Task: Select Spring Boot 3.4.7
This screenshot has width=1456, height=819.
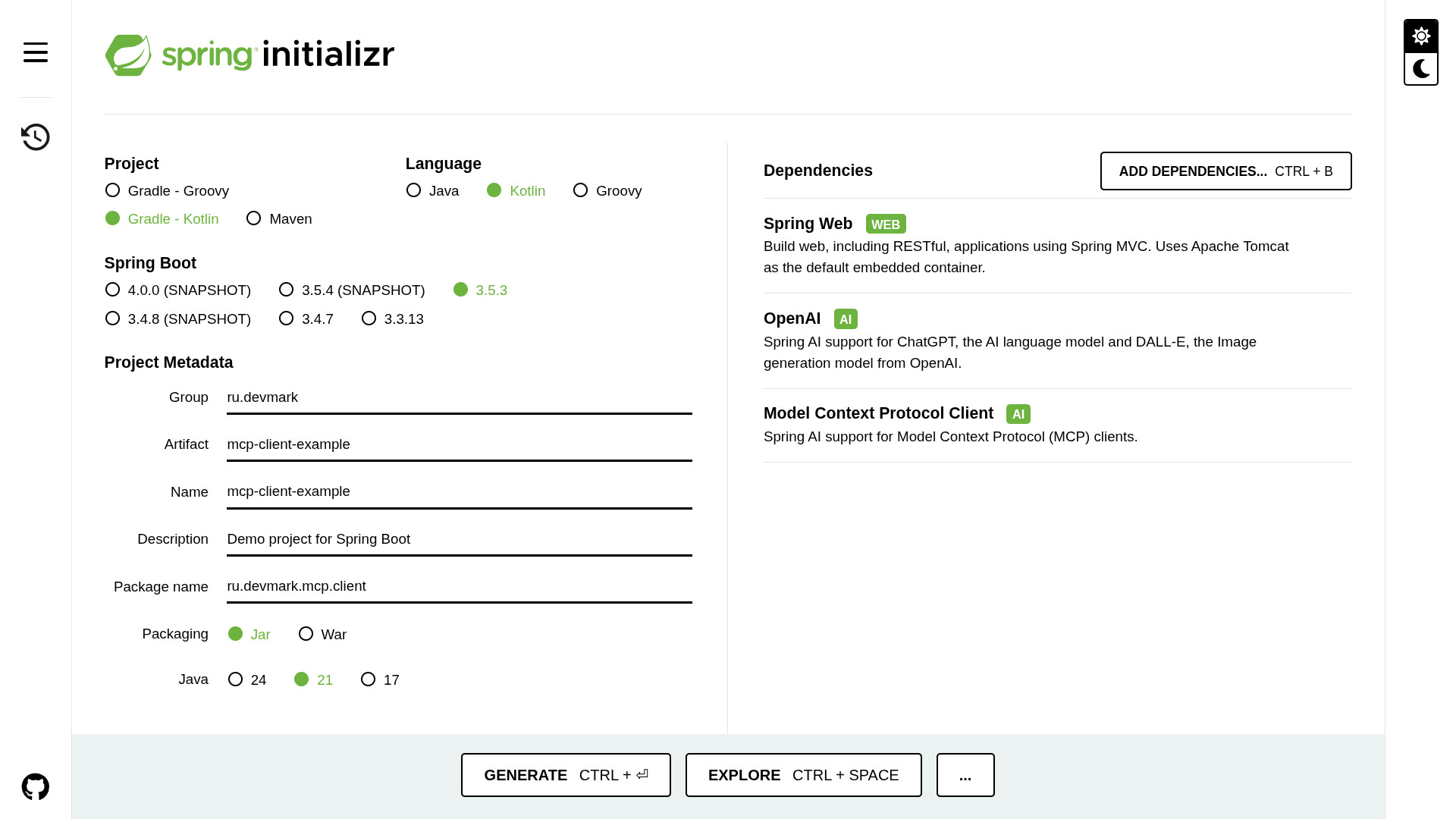Action: [306, 319]
